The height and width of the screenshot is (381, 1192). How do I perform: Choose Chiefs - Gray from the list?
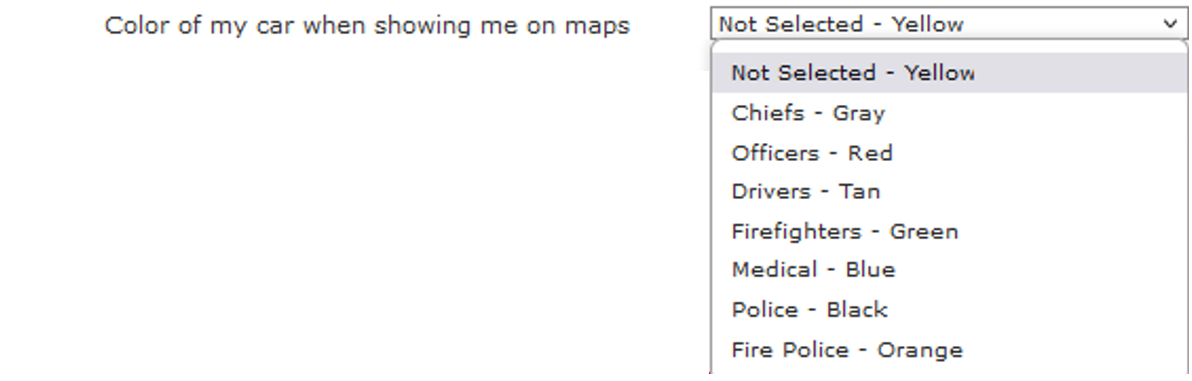pyautogui.click(x=949, y=113)
